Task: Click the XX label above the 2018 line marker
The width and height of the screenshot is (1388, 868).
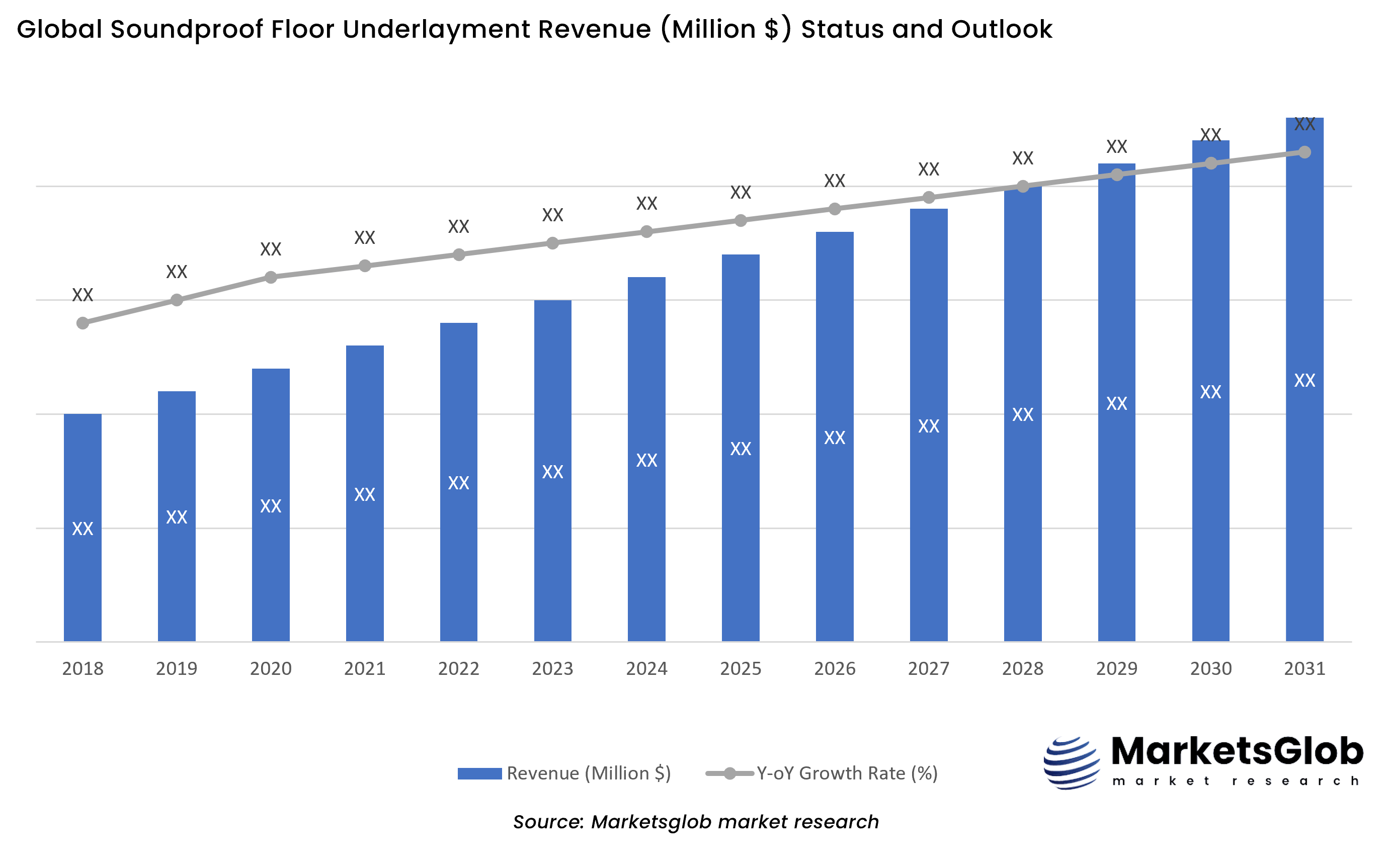Action: tap(83, 295)
